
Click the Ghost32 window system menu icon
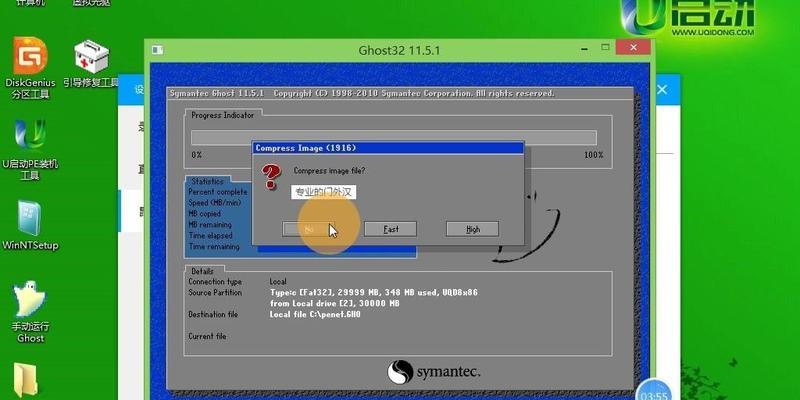pos(158,50)
